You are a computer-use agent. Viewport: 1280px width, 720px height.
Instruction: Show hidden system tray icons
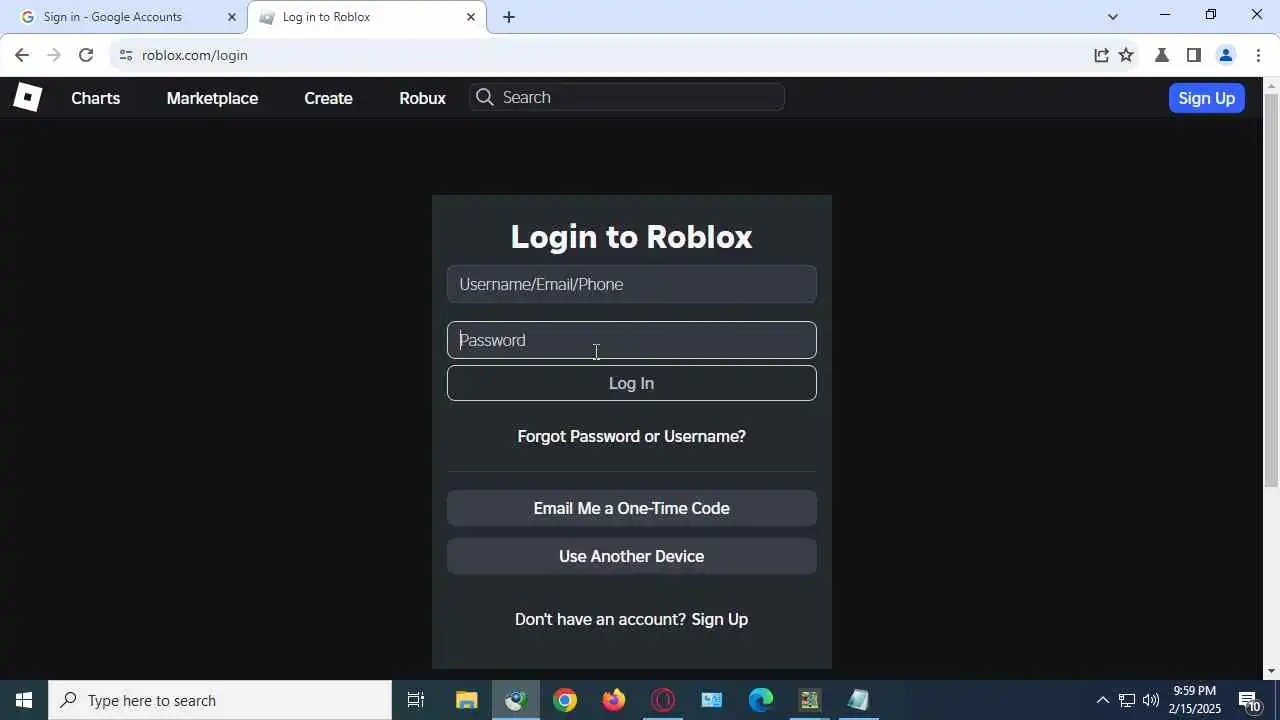(1102, 700)
